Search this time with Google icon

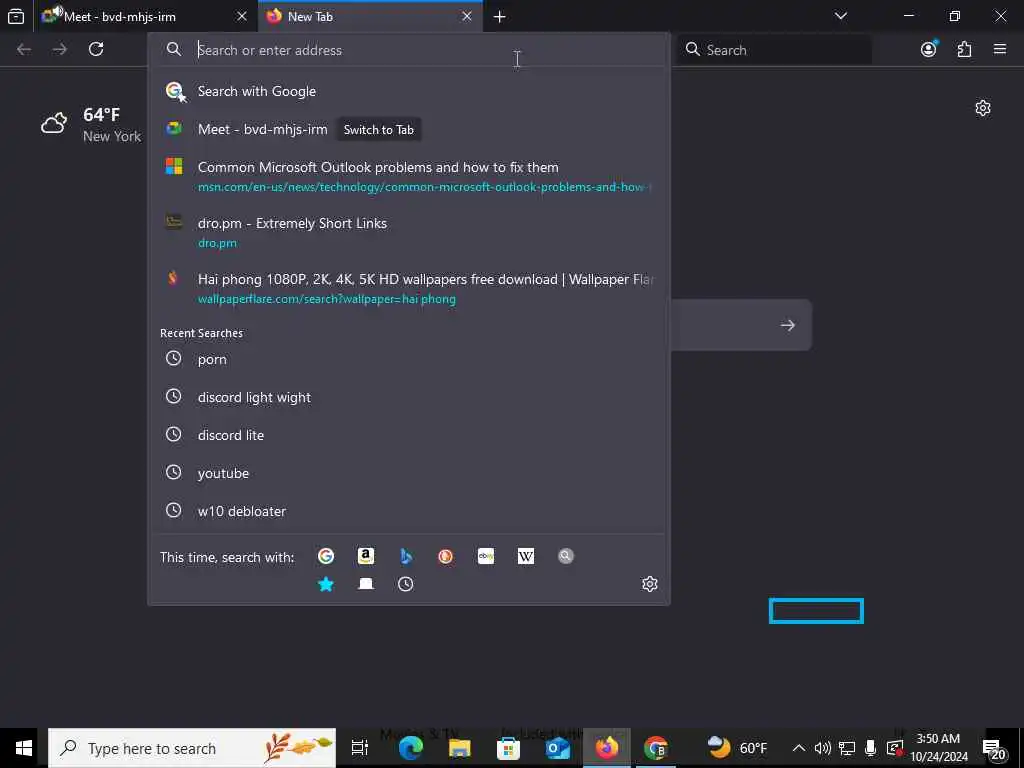[326, 556]
